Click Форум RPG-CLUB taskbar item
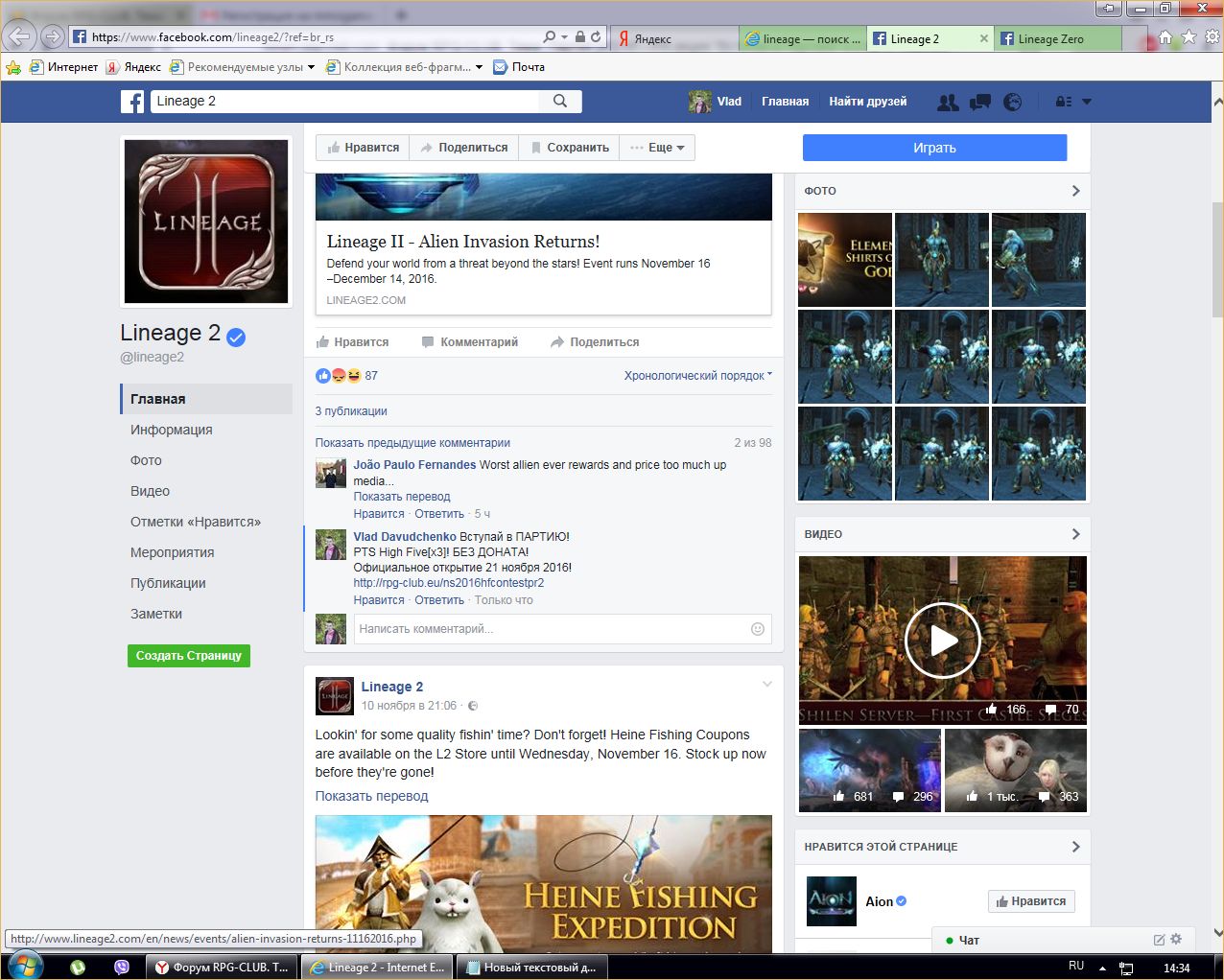1224x980 pixels. pos(222,968)
